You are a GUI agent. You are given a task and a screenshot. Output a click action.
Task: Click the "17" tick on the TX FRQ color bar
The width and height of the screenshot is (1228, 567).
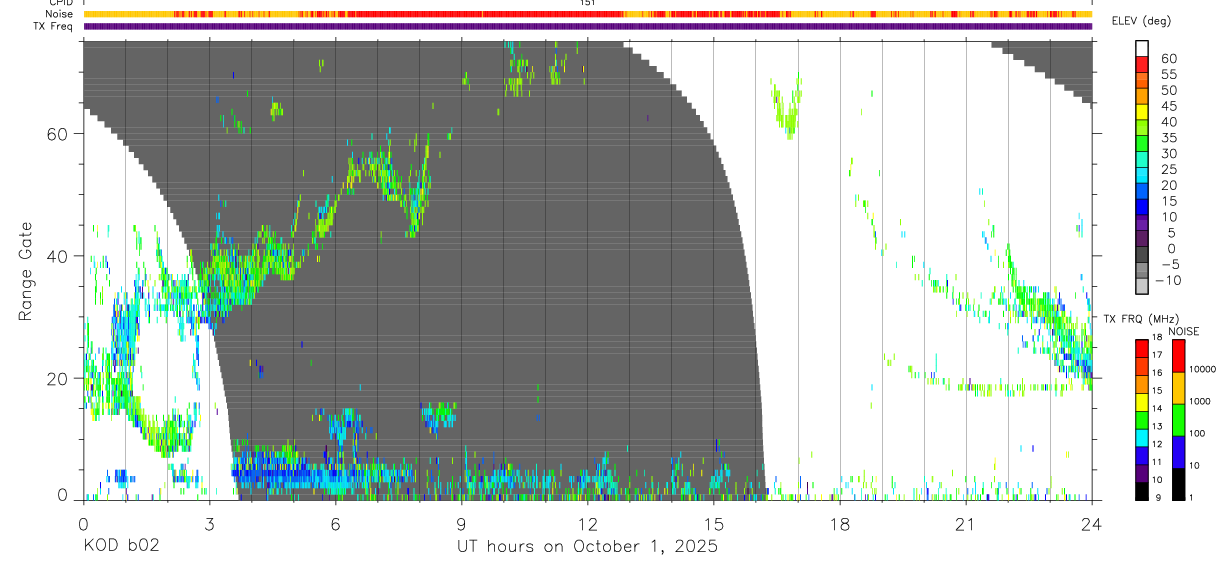click(x=1157, y=354)
